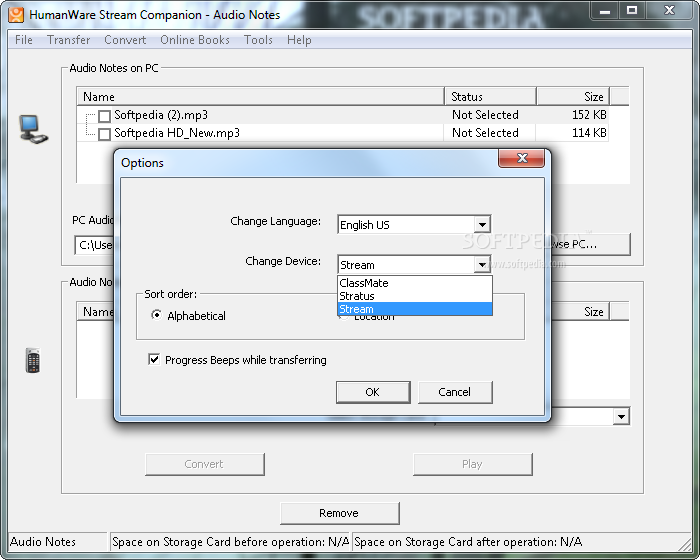Click the greyed Play button
The image size is (700, 560).
click(472, 464)
